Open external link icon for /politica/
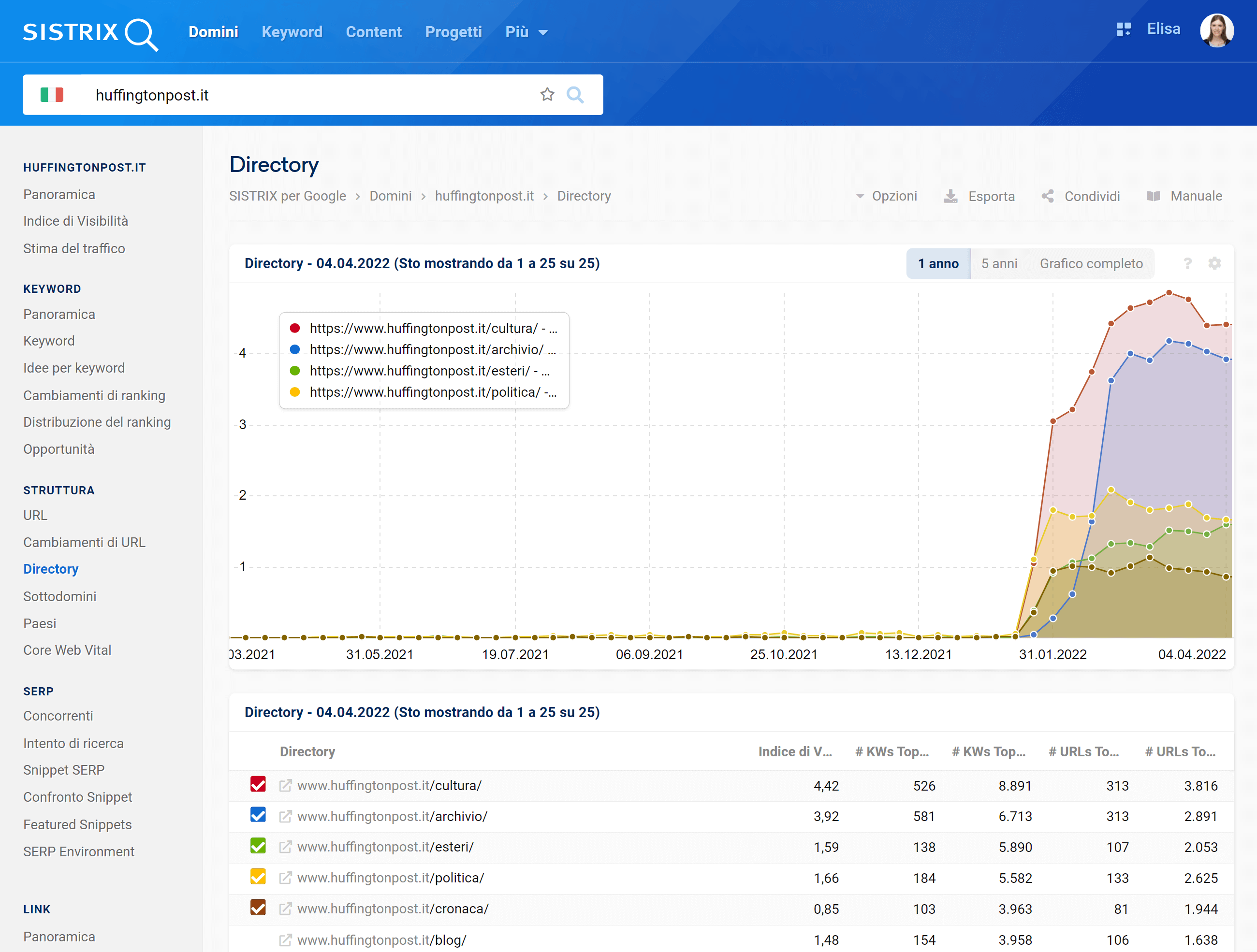The width and height of the screenshot is (1257, 952). coord(285,878)
